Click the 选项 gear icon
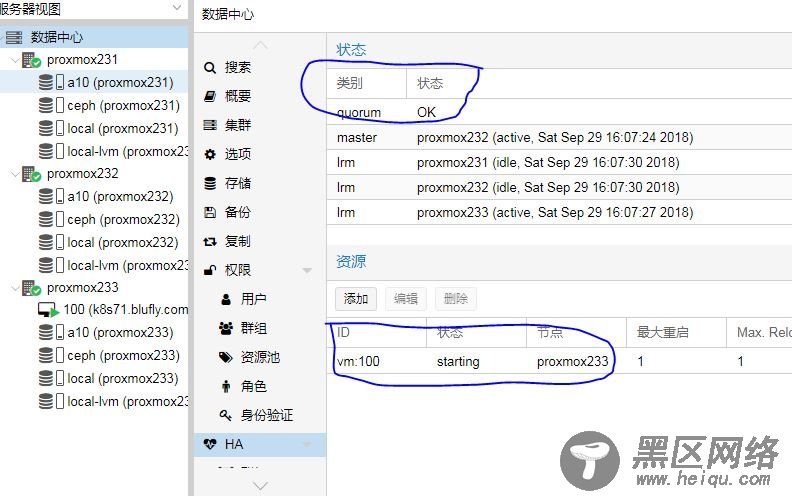 (210, 155)
